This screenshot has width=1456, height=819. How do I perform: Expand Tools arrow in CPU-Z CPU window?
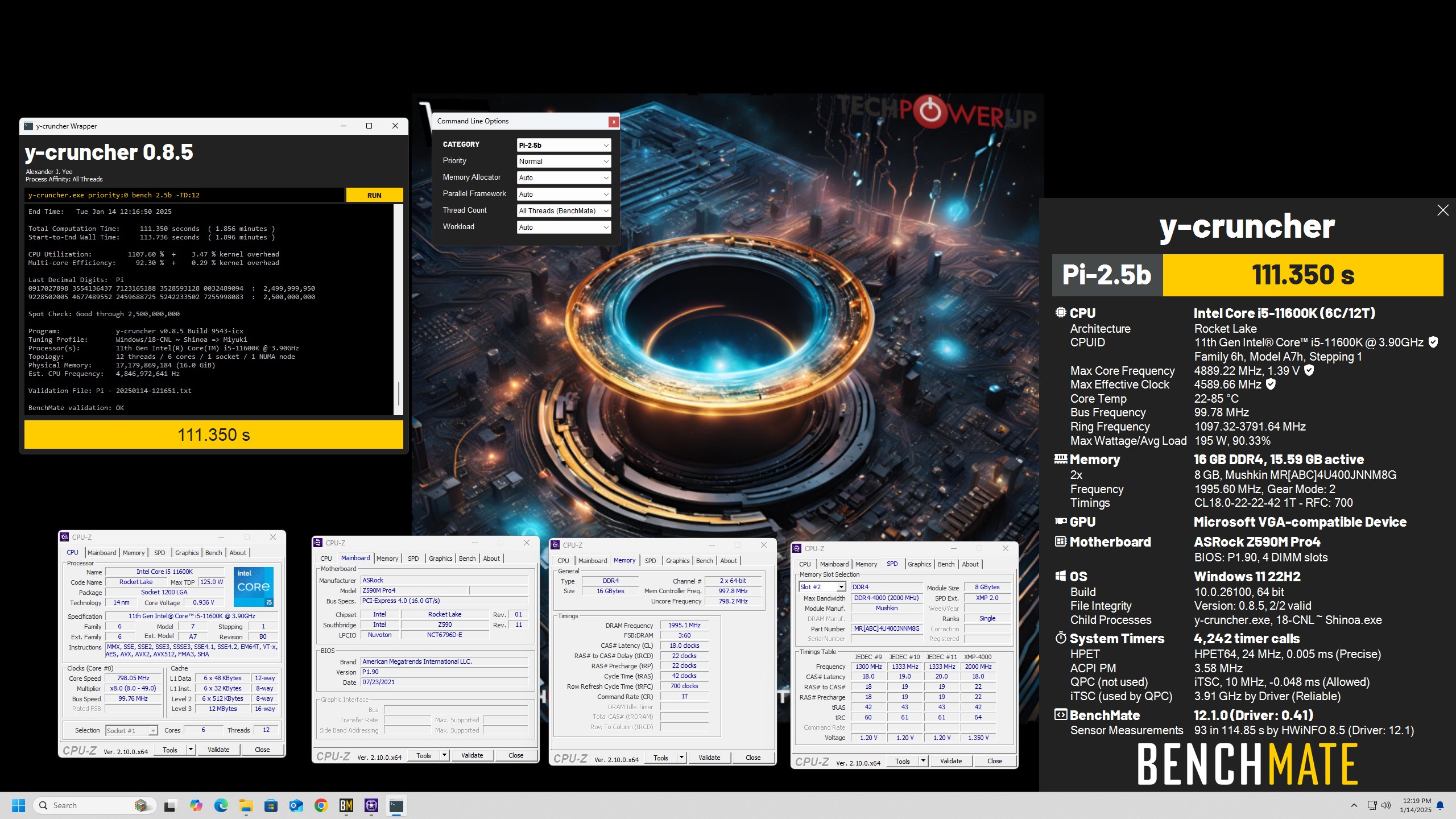pos(191,750)
